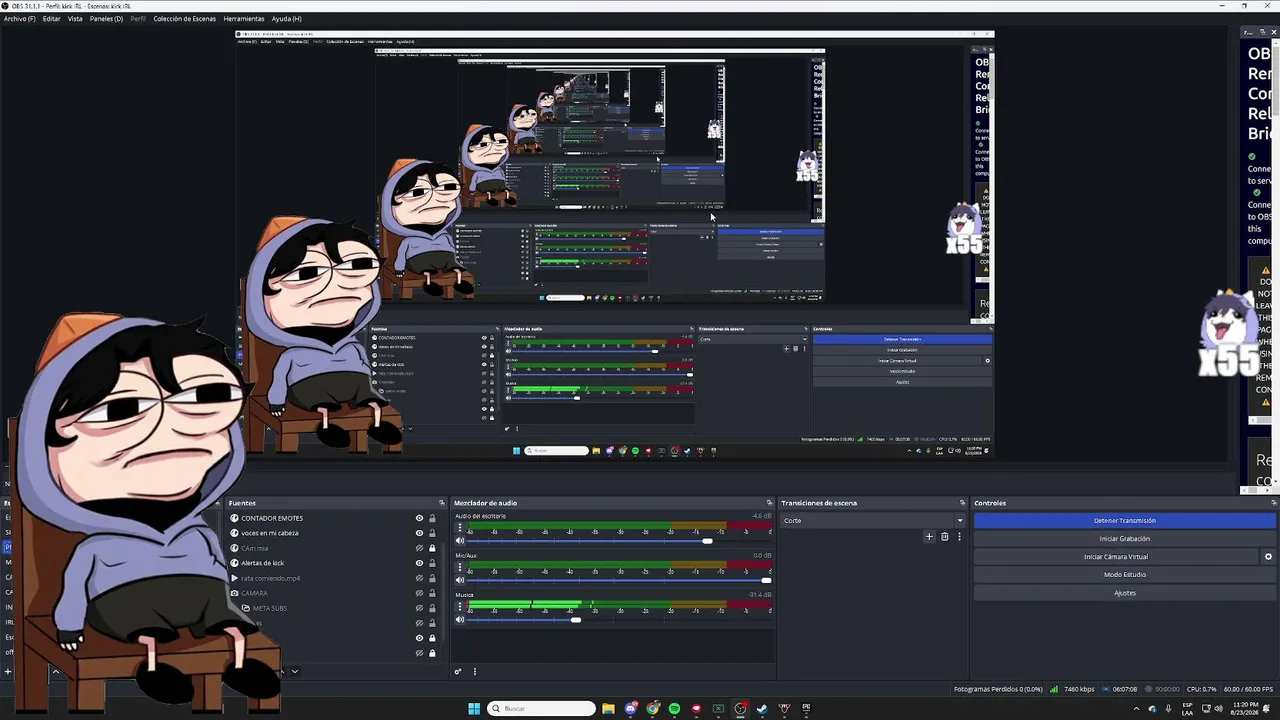Open audio mixer menu at panel bottom
This screenshot has height=720, width=1280.
tap(475, 671)
